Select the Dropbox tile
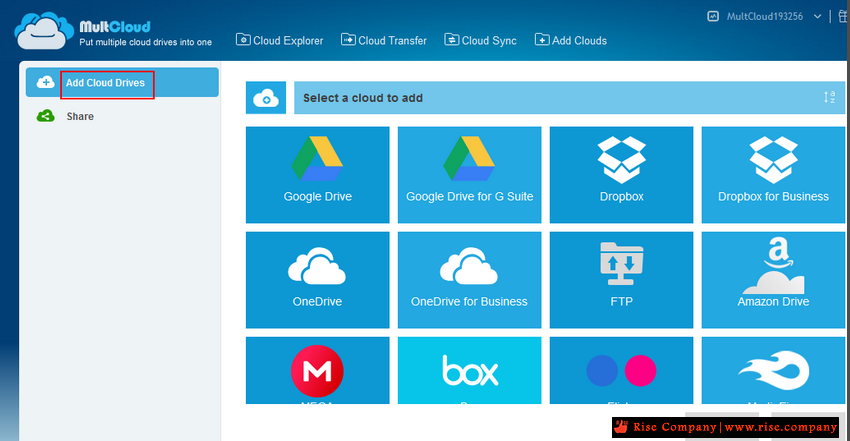Image resolution: width=850 pixels, height=441 pixels. coord(621,174)
